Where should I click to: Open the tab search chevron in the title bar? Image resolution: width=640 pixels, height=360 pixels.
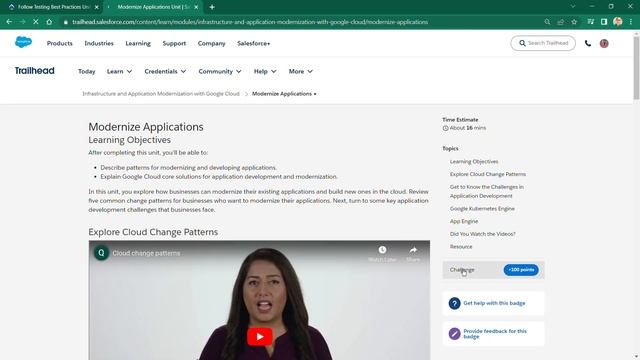573,7
